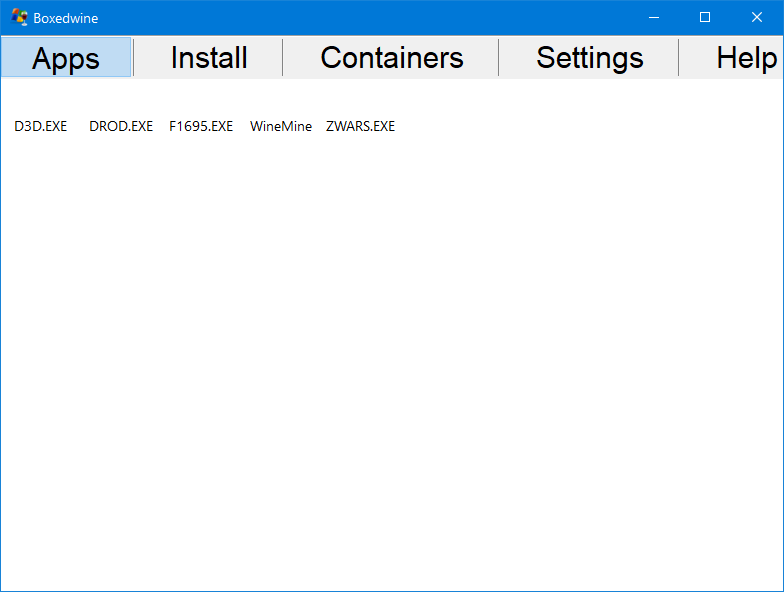Launch the D3D.EXE app entry
Screen dimensions: 784x592
click(x=40, y=126)
